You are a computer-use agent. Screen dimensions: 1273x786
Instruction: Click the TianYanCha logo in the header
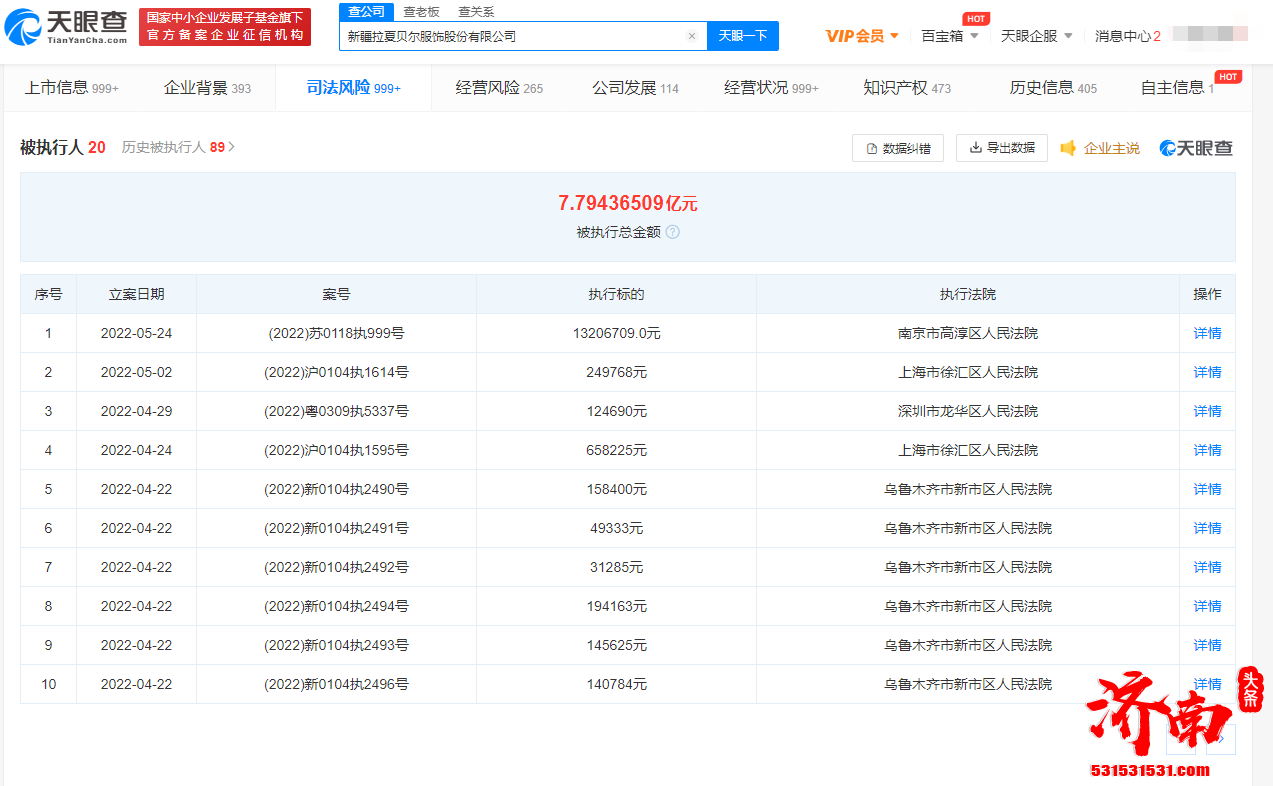[66, 28]
